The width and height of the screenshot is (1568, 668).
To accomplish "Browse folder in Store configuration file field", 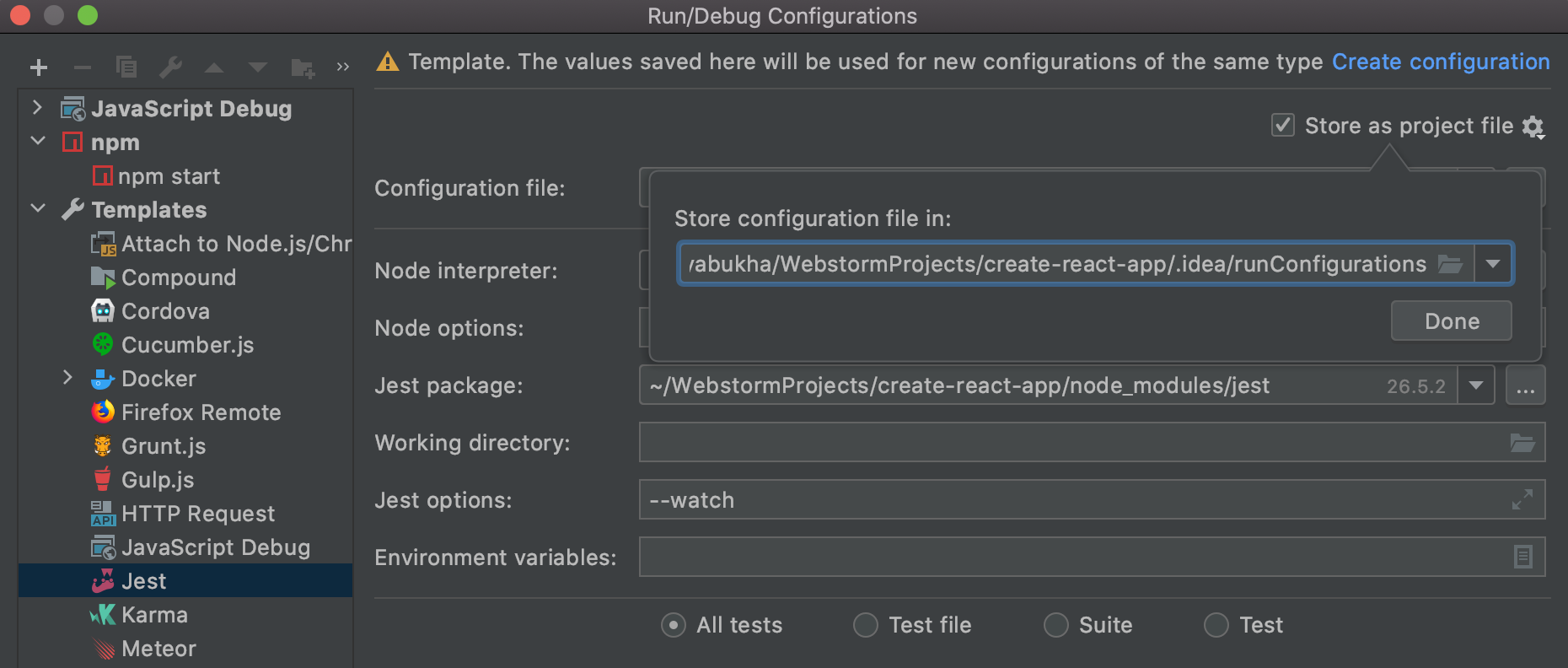I will tap(1450, 264).
